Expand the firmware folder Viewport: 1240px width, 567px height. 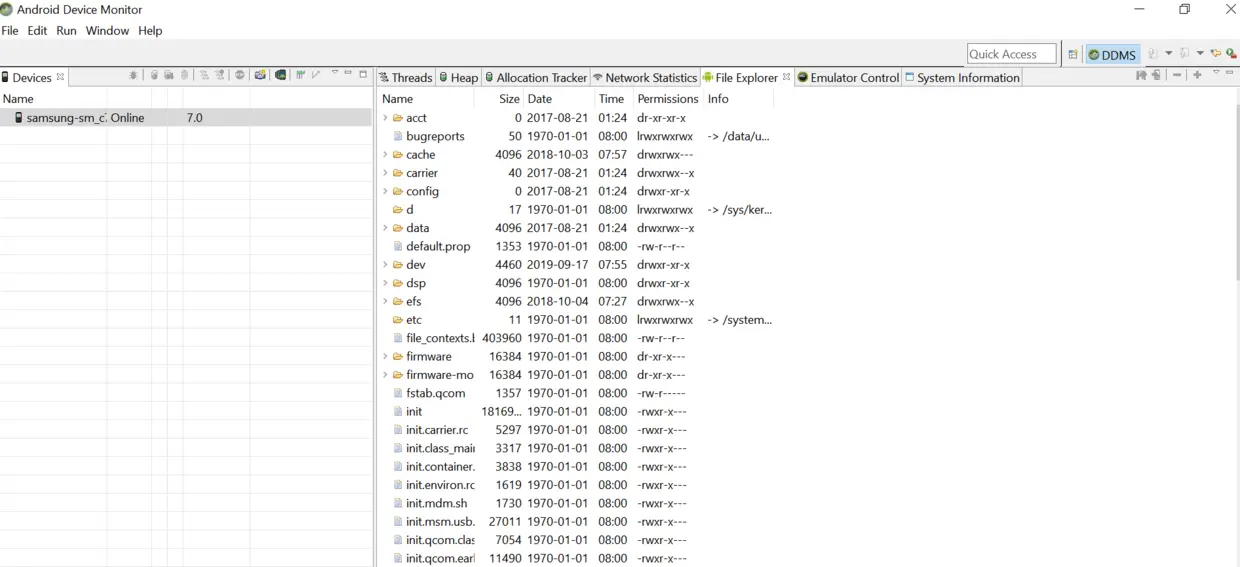click(386, 356)
